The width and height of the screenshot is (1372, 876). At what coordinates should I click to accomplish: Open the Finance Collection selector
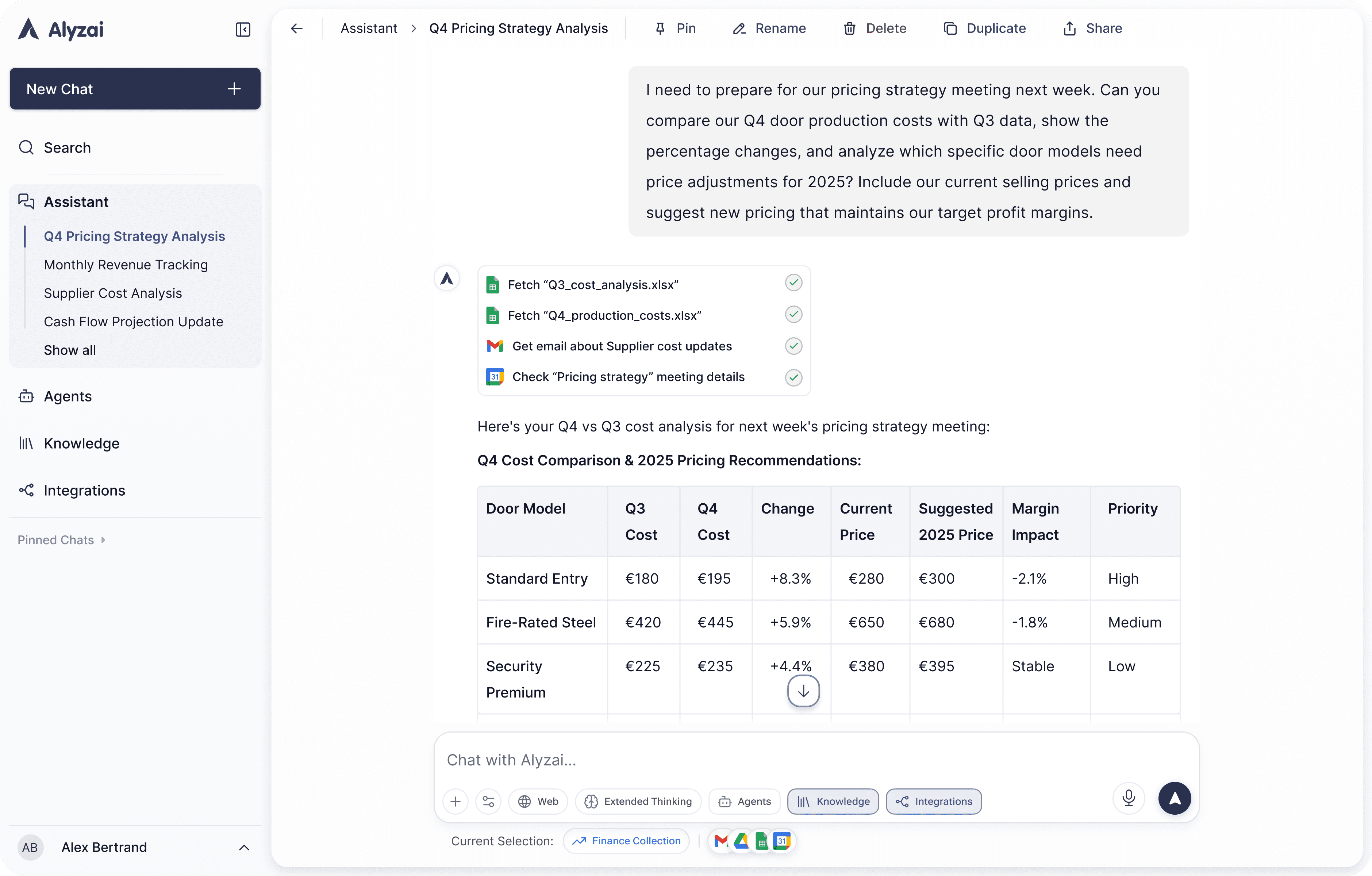(626, 841)
